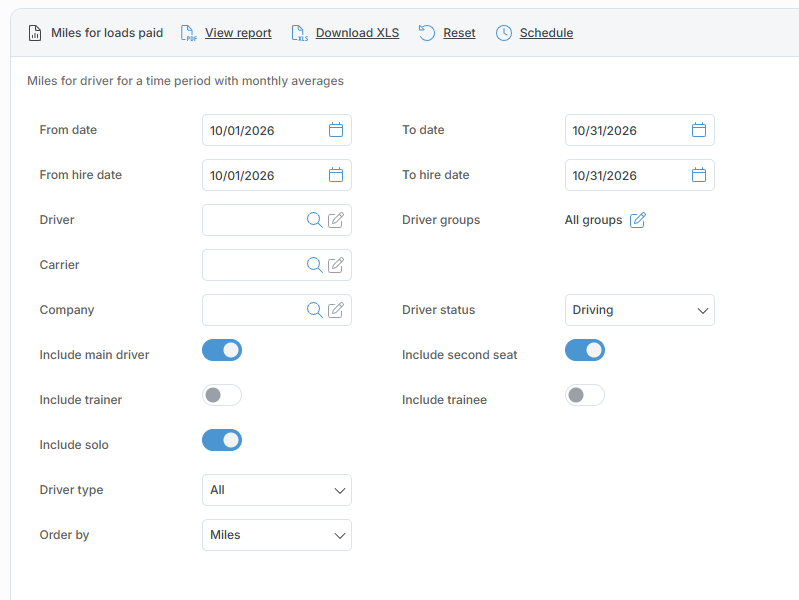Click the XLS file icon
This screenshot has width=799, height=600.
point(300,33)
